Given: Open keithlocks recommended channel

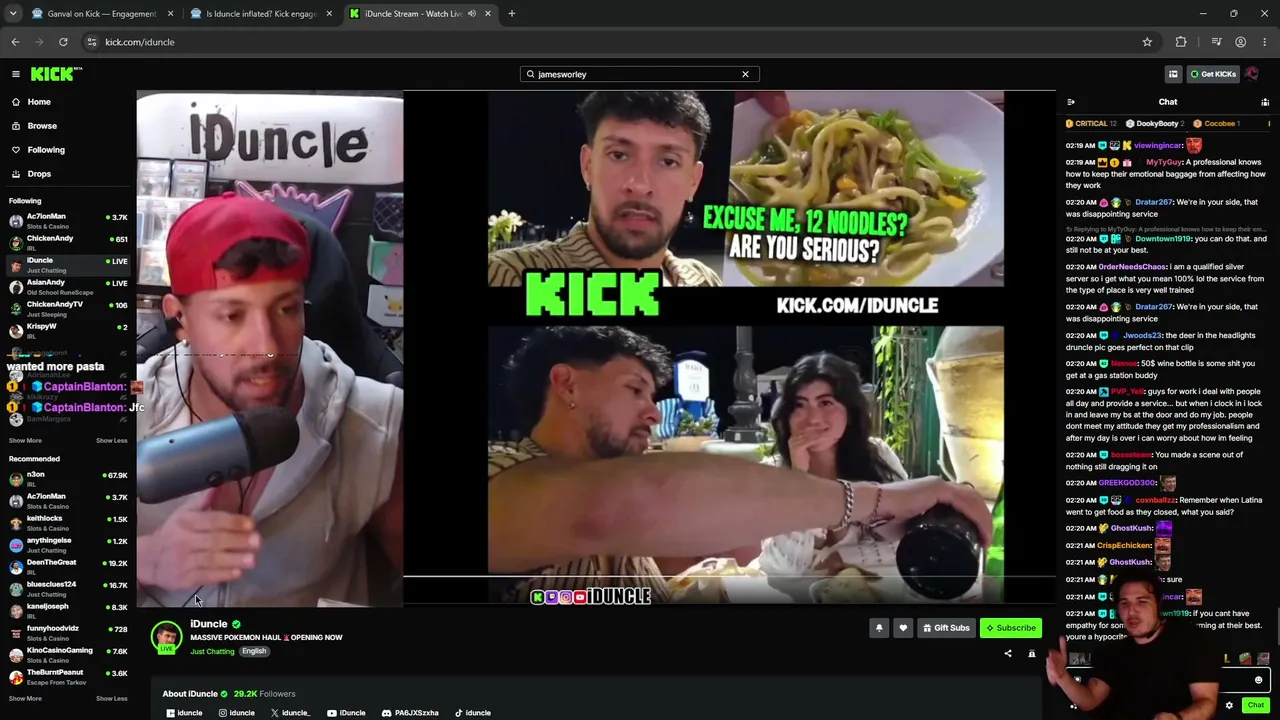Looking at the screenshot, I should coord(68,522).
